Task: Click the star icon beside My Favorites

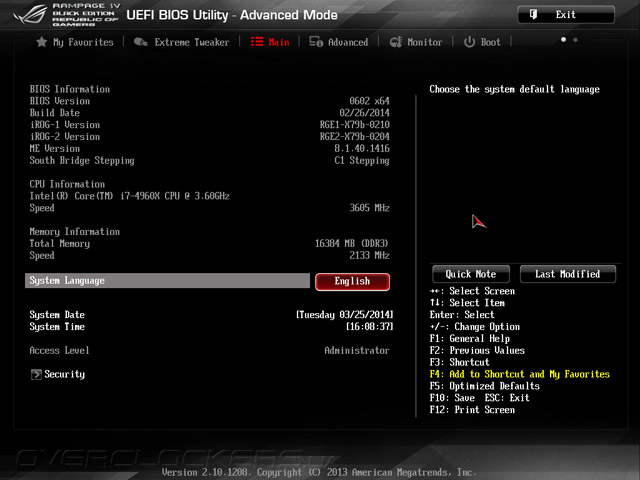Action: 42,42
